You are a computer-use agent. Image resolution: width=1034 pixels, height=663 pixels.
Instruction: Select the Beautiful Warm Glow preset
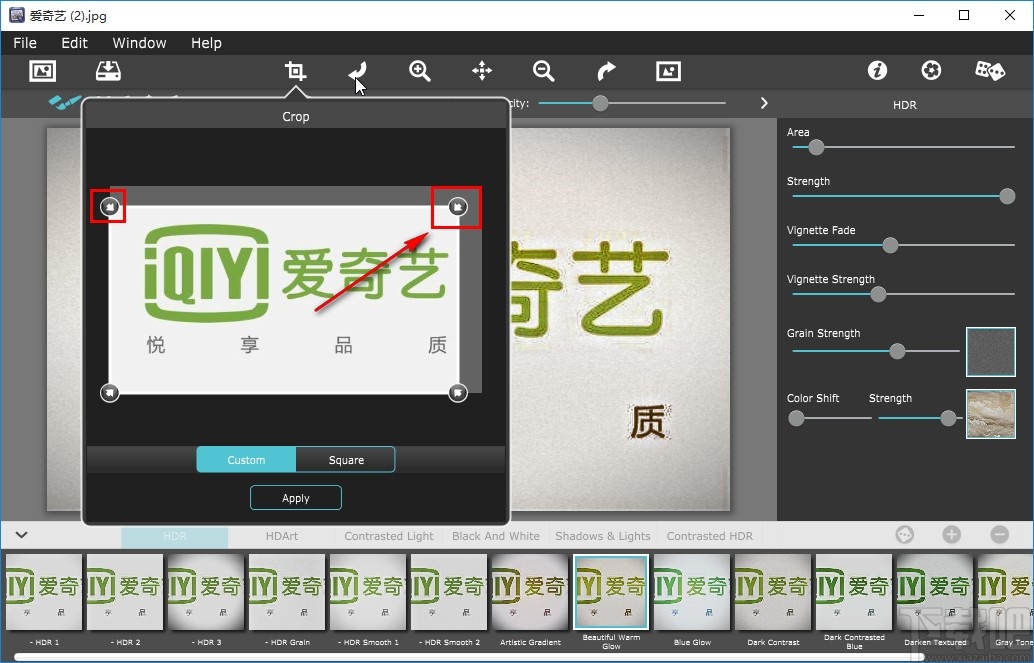pos(611,592)
